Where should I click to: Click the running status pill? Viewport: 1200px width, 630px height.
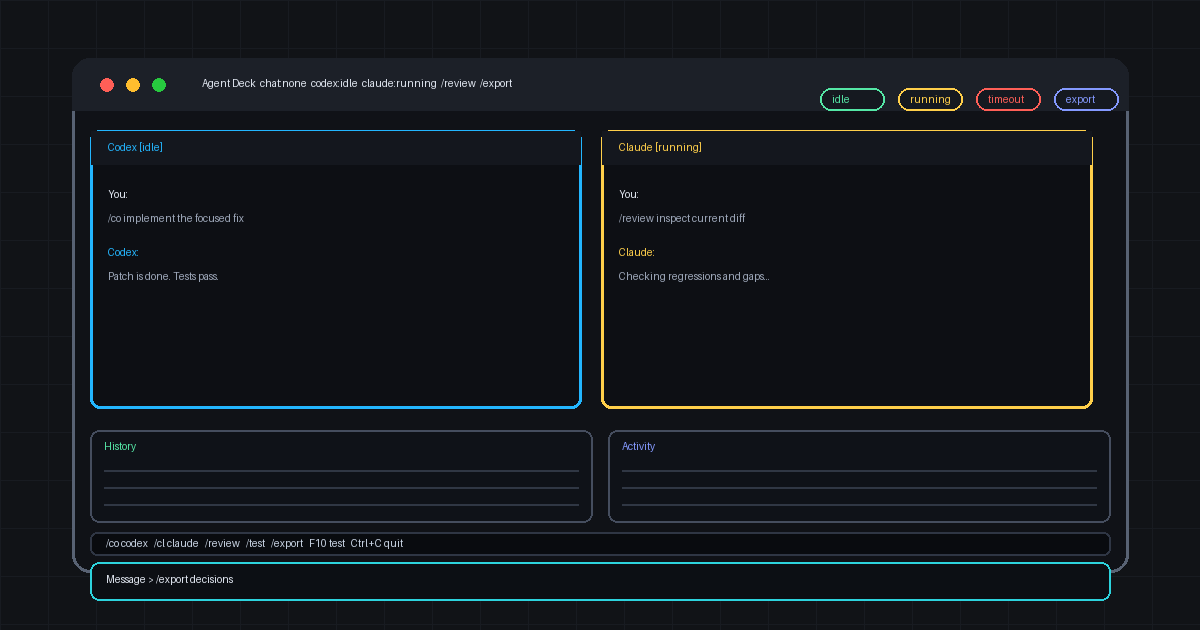point(930,99)
